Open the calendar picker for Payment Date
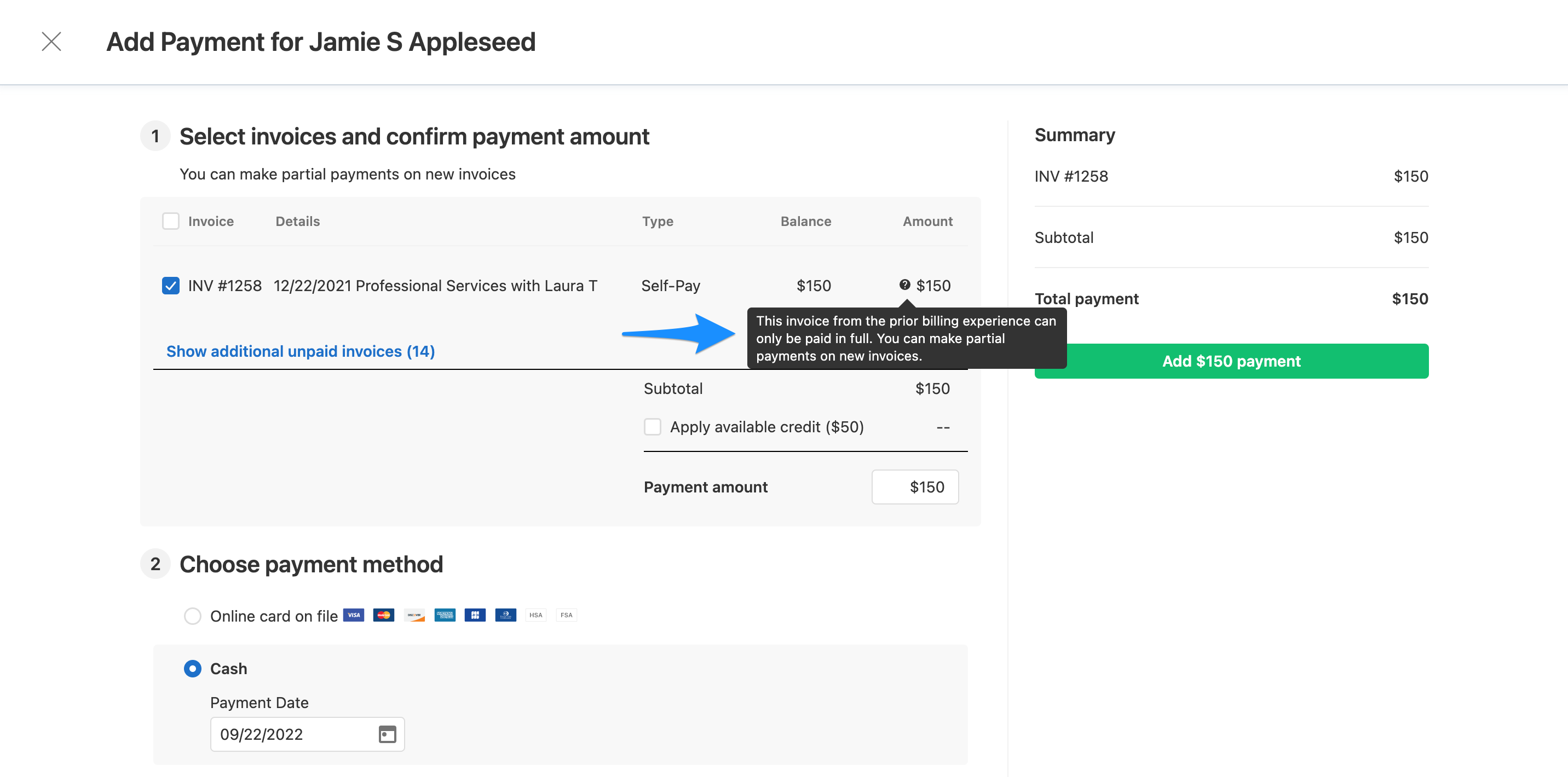Image resolution: width=1568 pixels, height=777 pixels. tap(388, 734)
